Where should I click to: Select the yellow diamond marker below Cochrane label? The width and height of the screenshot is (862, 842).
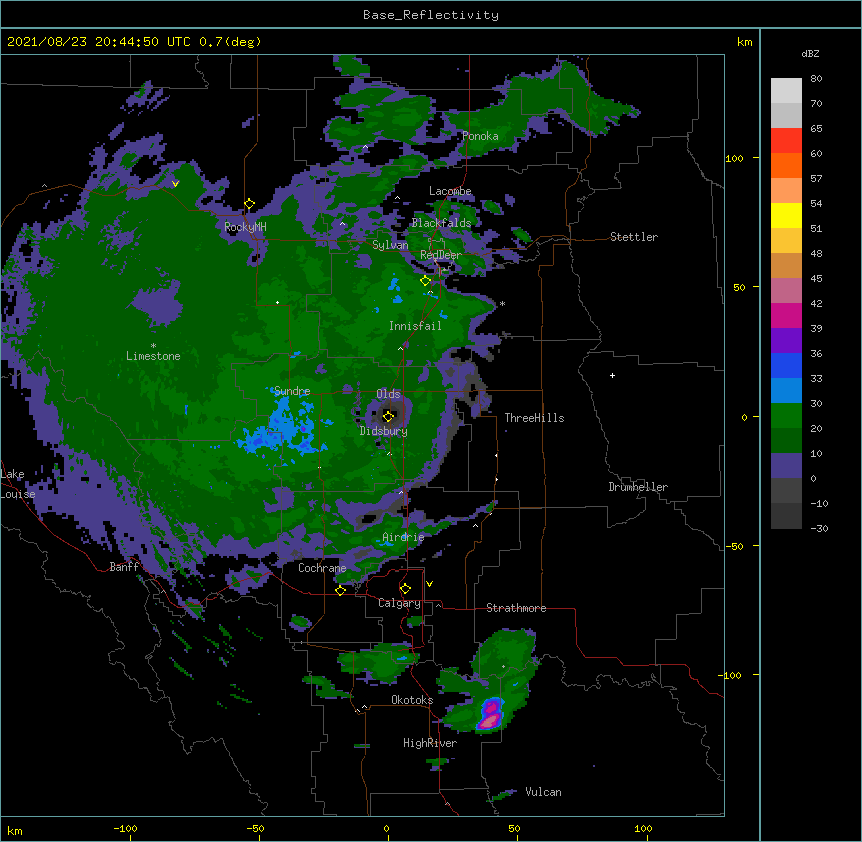click(x=340, y=590)
